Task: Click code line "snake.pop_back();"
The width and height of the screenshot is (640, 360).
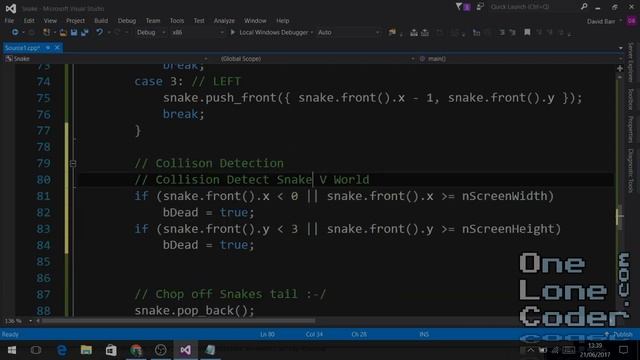Action: click(x=194, y=311)
